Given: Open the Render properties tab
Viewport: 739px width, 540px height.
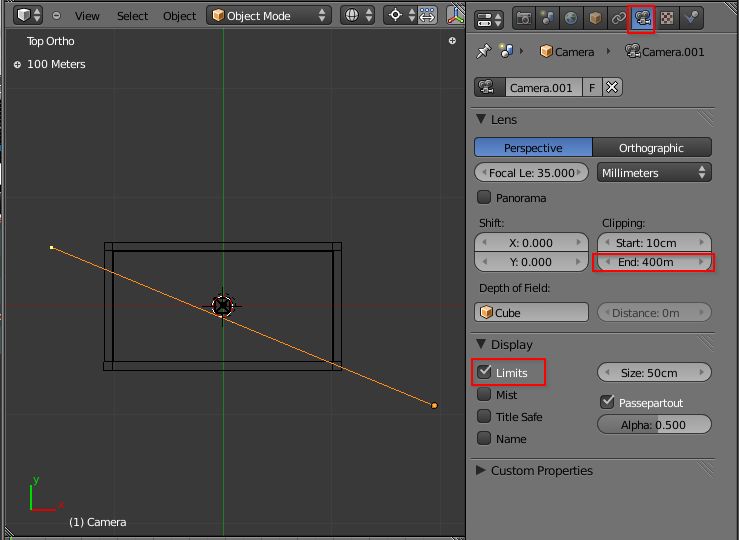Looking at the screenshot, I should point(523,18).
